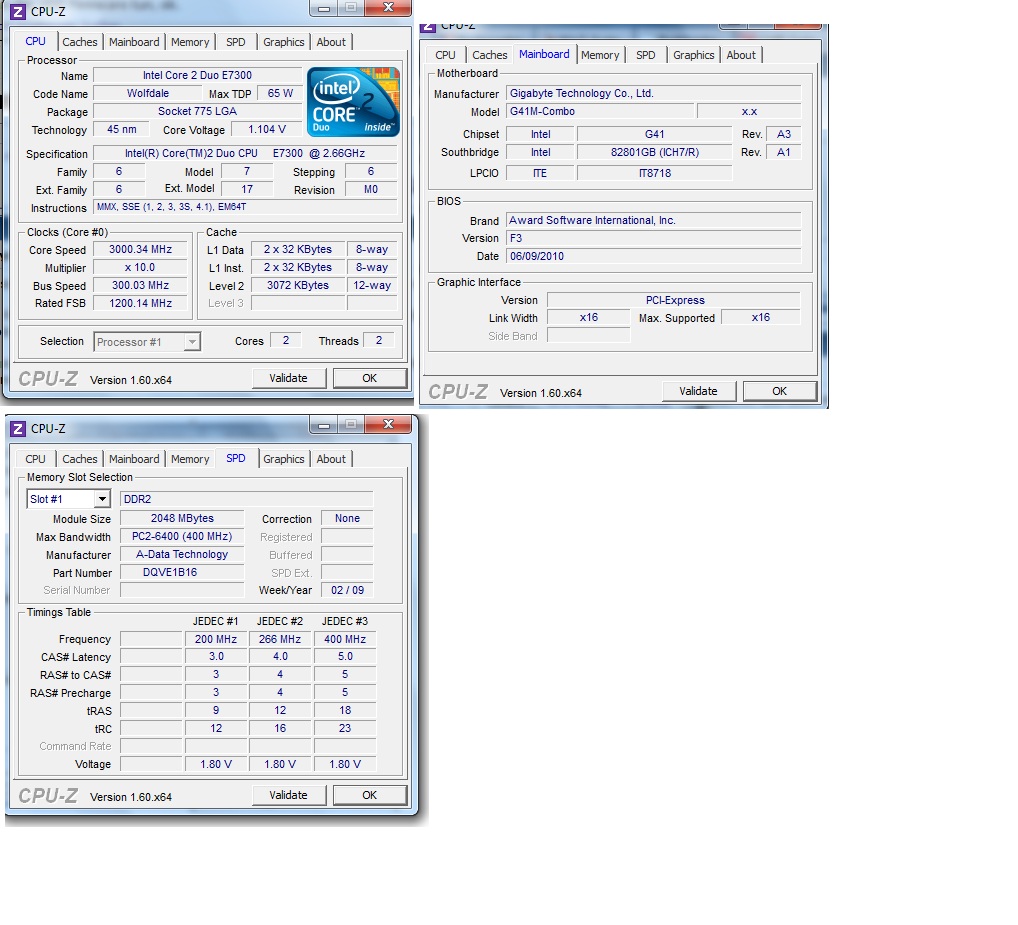Close the top CPU-Z CPU window
This screenshot has width=1018, height=925.
tap(388, 8)
